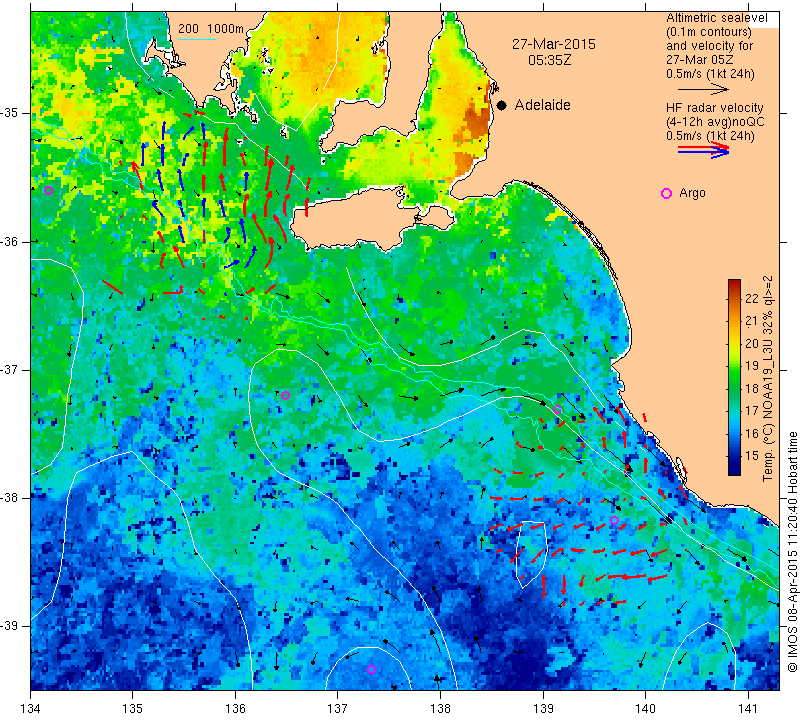Click the latitude -39 axis label
The image size is (800, 720).
click(10, 626)
